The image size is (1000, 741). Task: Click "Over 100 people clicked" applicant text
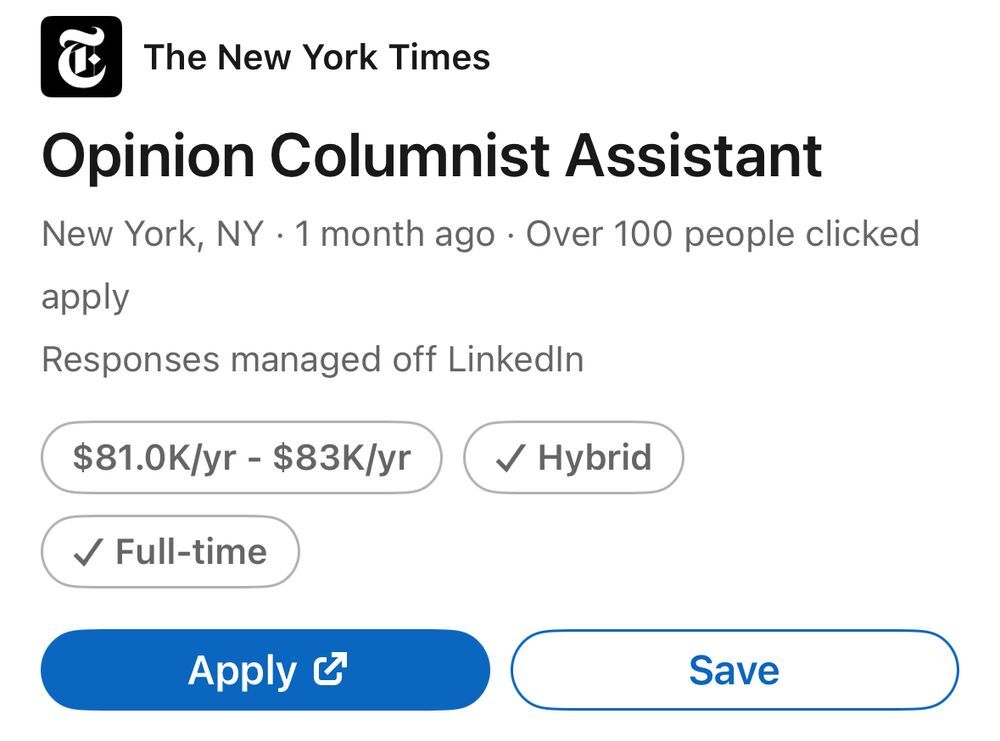tap(722, 234)
